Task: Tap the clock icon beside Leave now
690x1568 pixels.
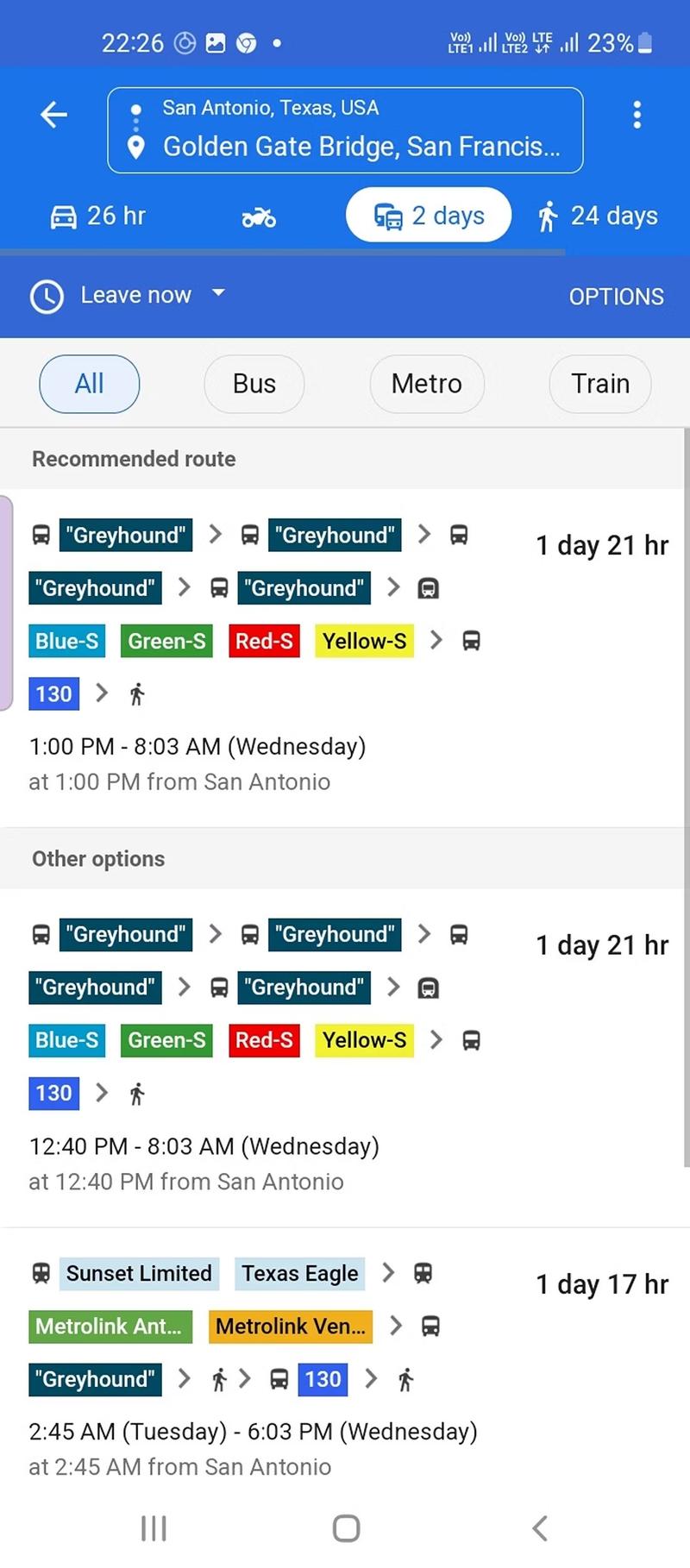Action: (x=47, y=296)
